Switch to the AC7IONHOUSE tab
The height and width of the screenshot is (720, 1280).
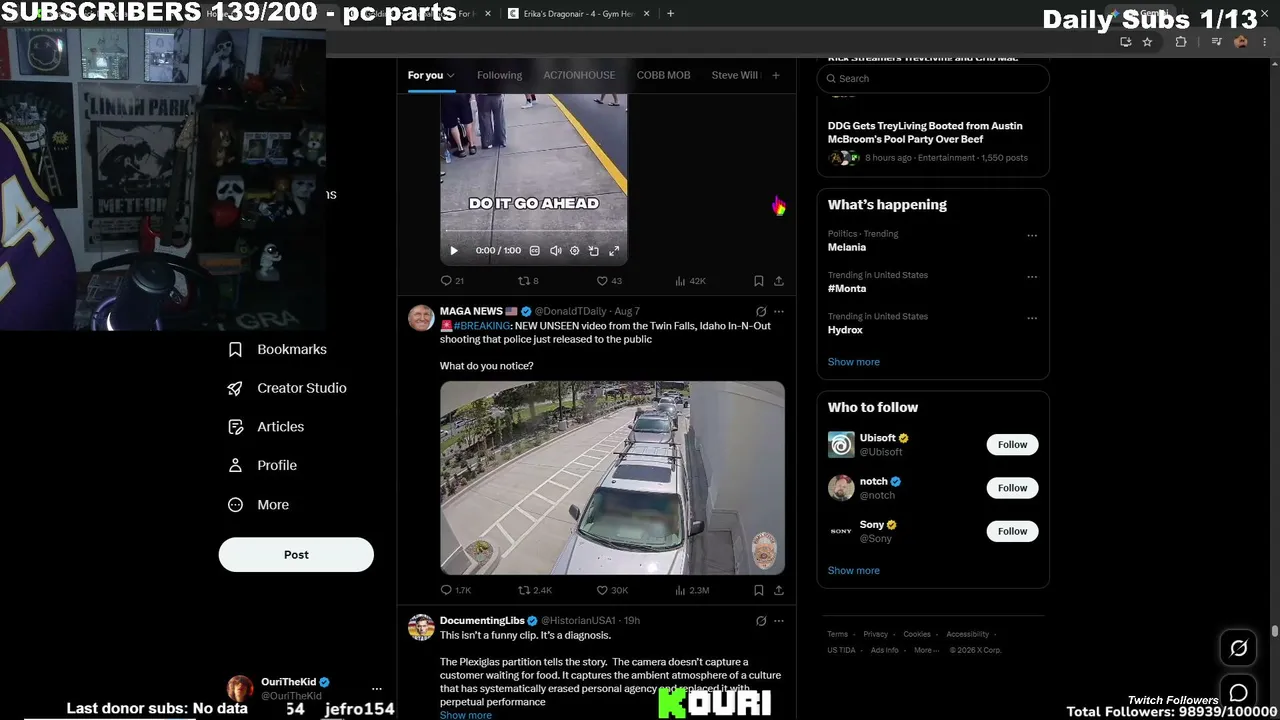point(579,75)
